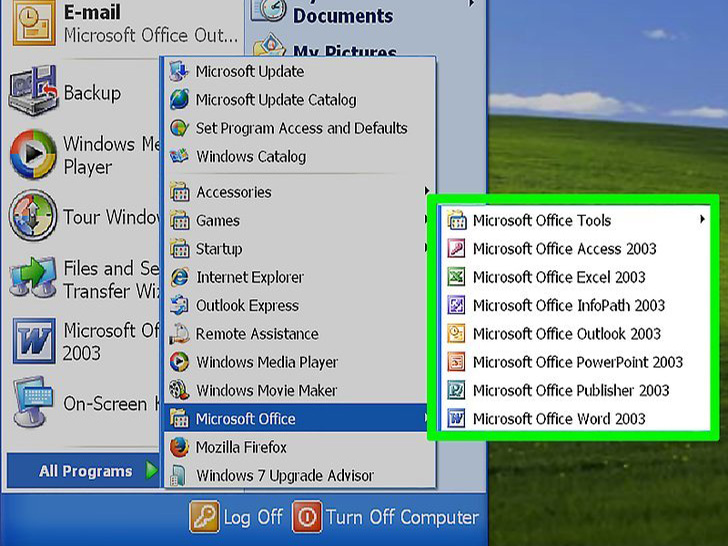Click the Microsoft Office Tools label
The image size is (728, 546).
pyautogui.click(x=542, y=220)
